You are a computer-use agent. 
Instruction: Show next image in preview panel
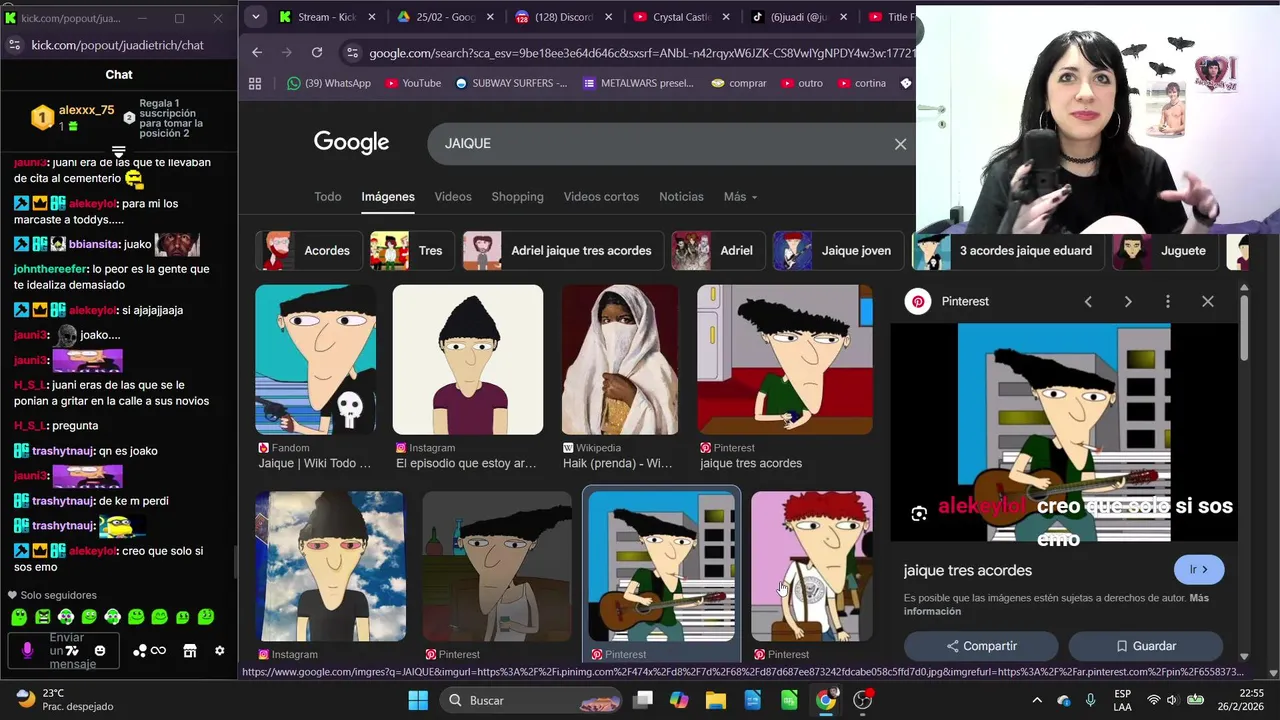coord(1128,301)
